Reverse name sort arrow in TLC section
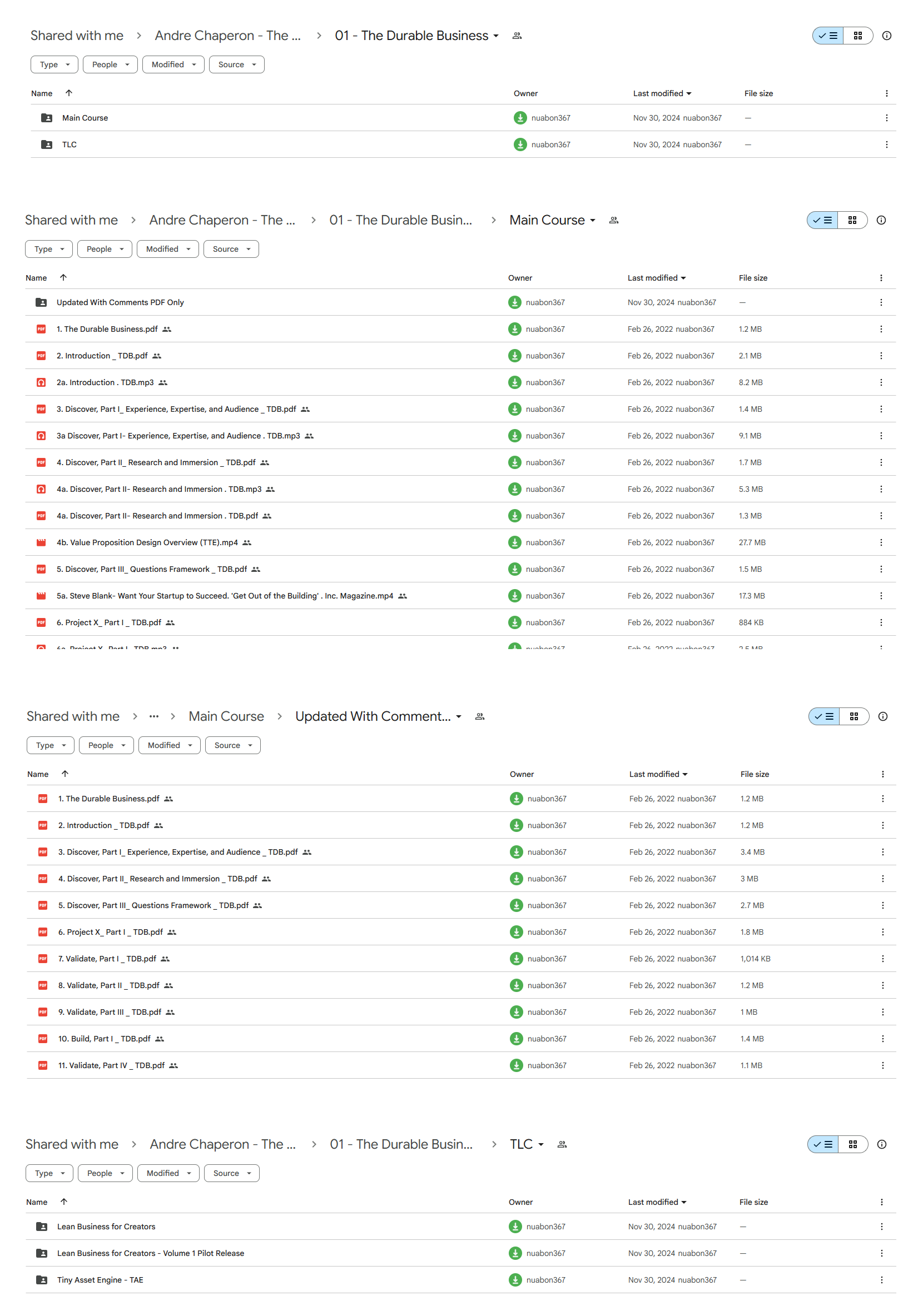 coord(63,1202)
